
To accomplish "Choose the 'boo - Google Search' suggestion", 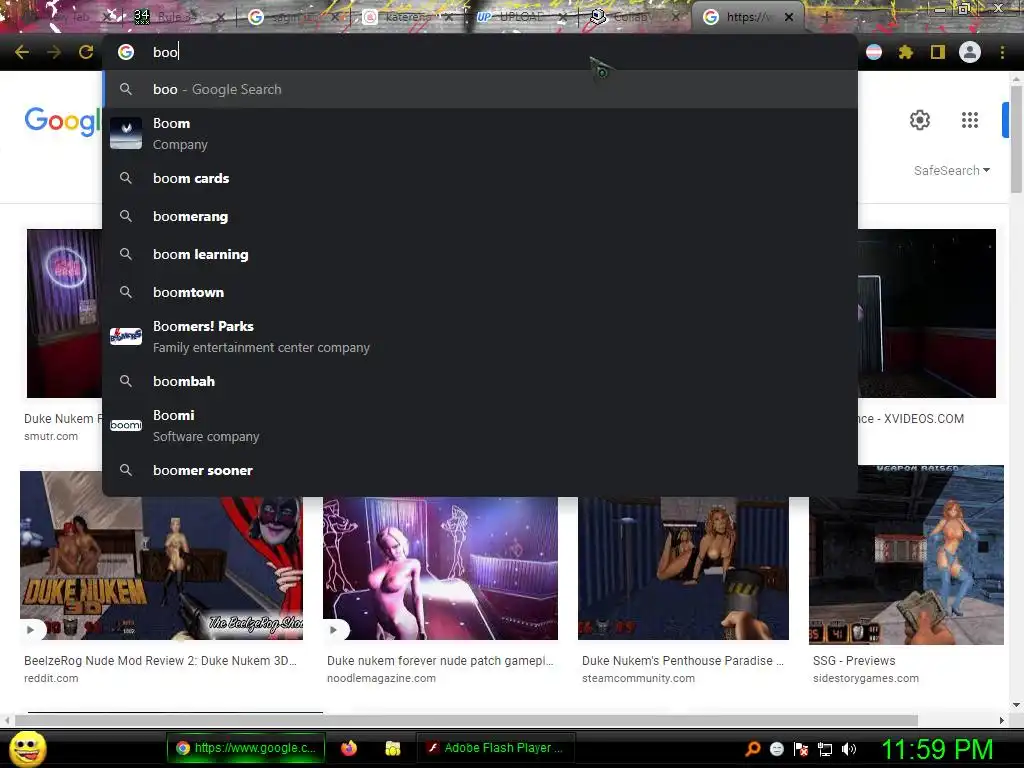I will click(x=480, y=89).
